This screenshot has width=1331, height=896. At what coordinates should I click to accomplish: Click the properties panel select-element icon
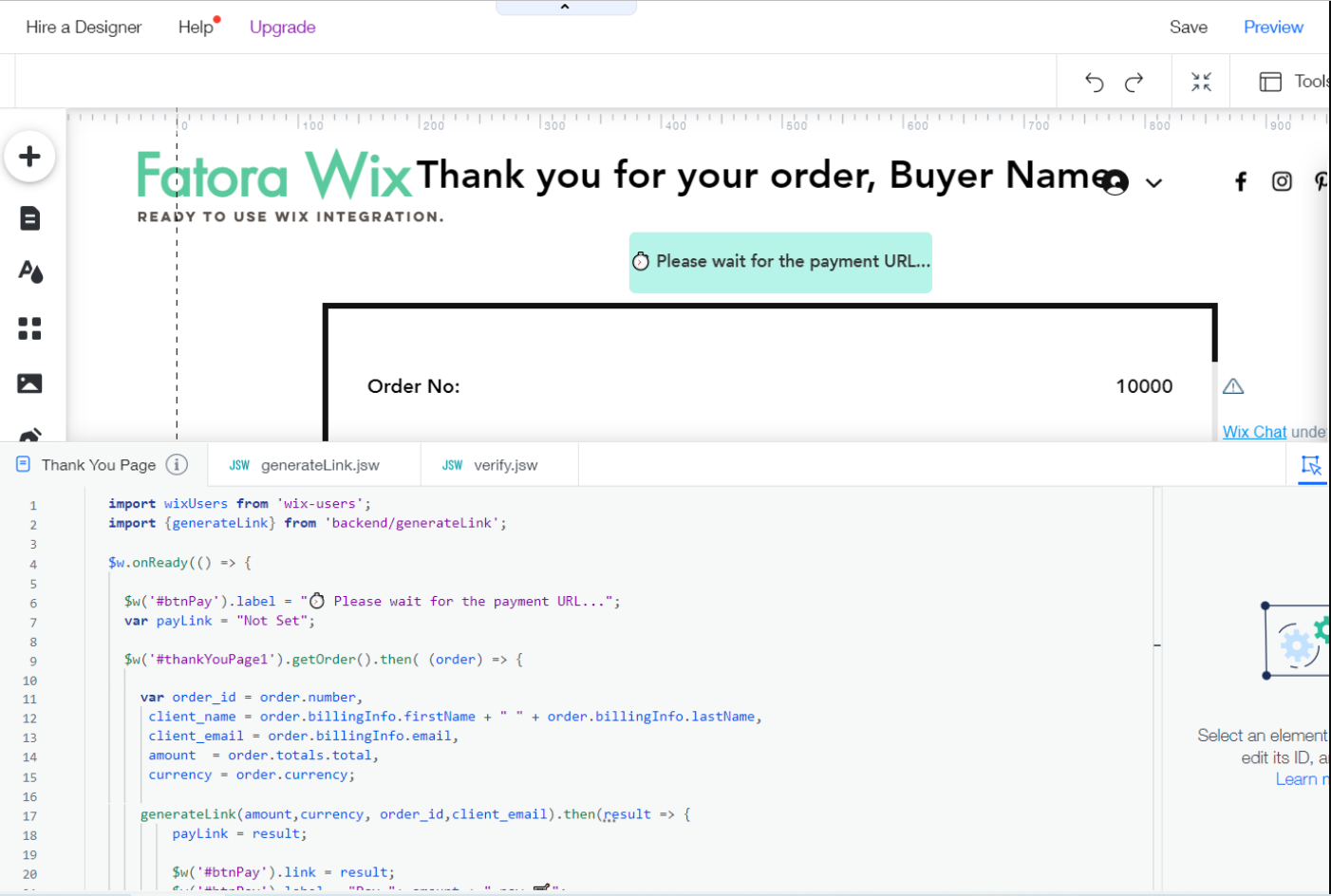(x=1311, y=465)
